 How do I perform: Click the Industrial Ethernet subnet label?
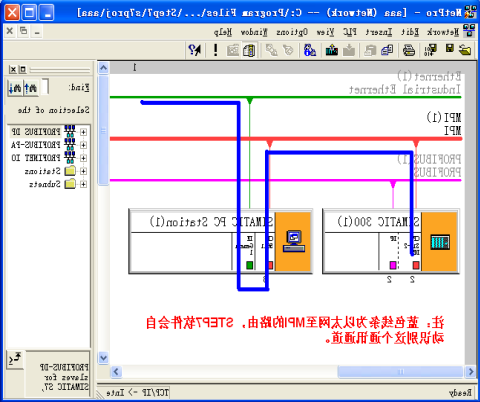[405, 89]
